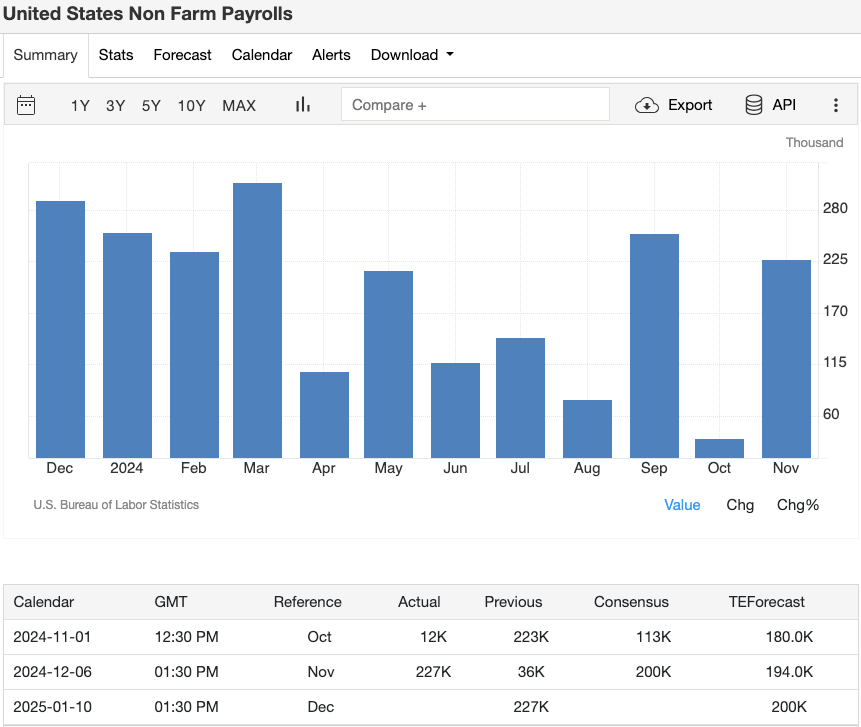
Task: Switch to the 10Y range
Action: coord(191,104)
